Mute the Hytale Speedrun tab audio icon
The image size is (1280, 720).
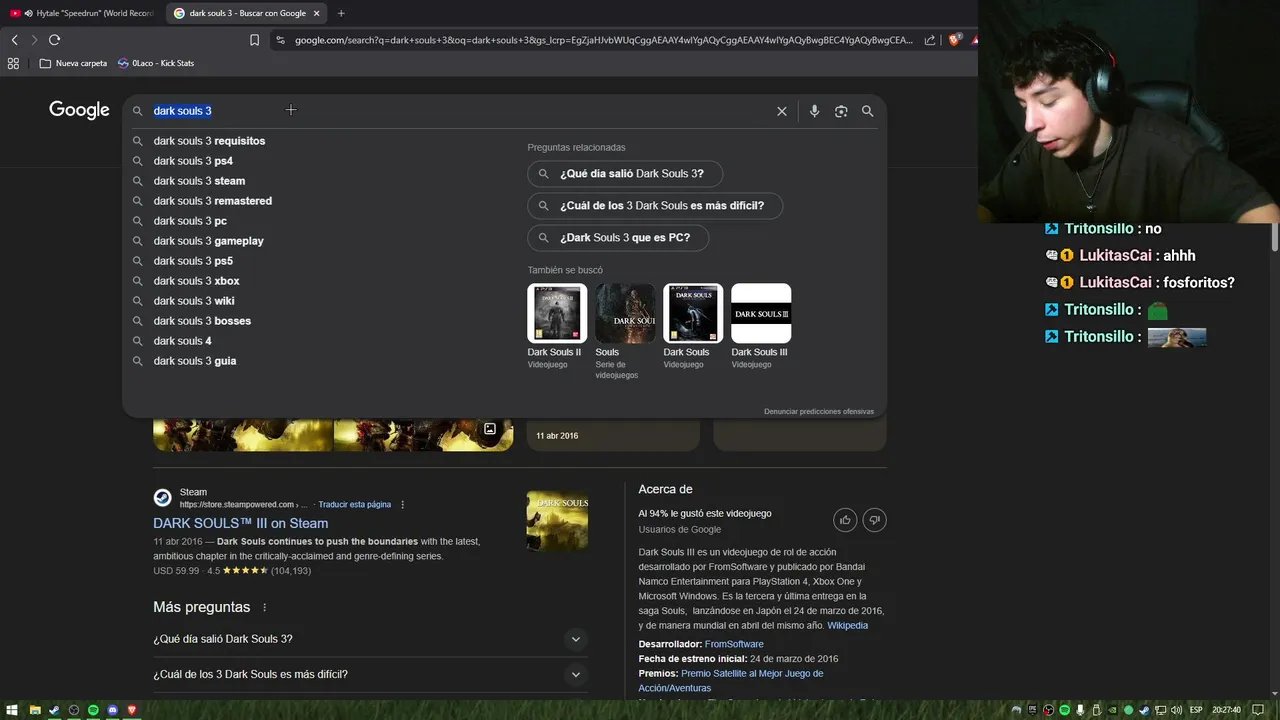[x=28, y=13]
